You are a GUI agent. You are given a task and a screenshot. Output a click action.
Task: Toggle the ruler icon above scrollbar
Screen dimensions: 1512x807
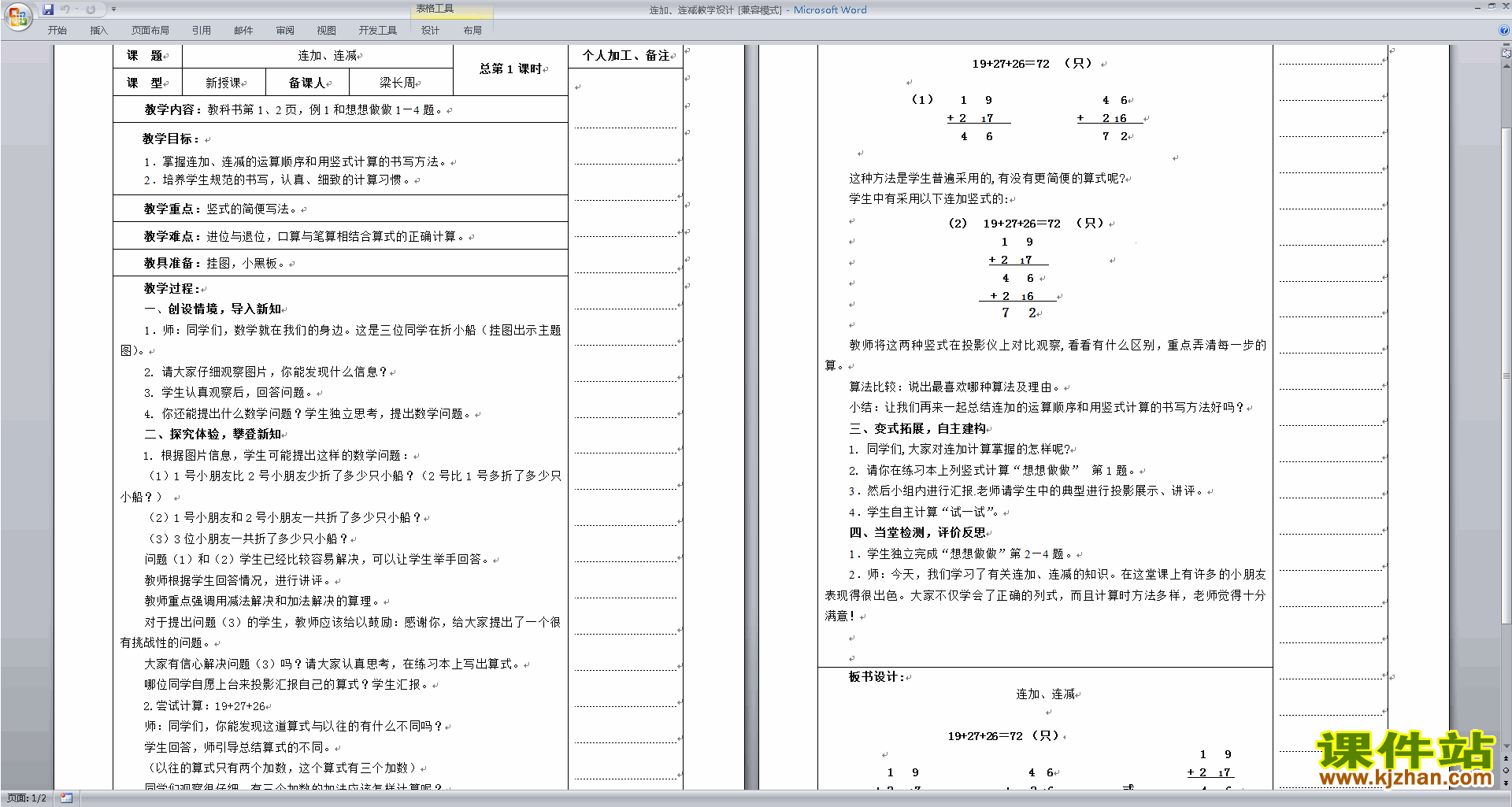[x=1506, y=54]
